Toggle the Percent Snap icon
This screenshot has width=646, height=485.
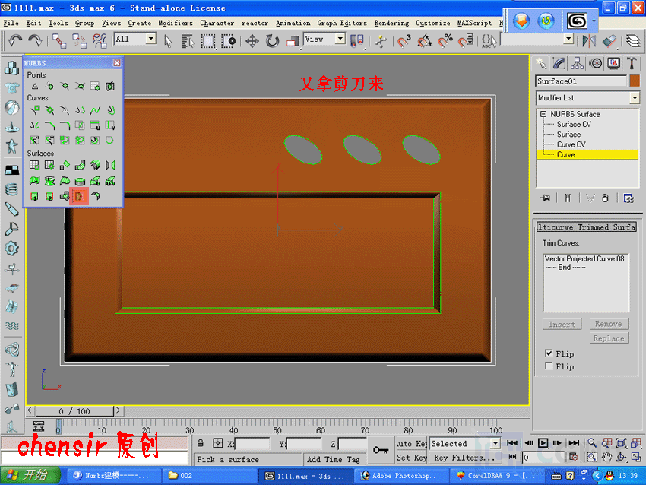pos(445,41)
